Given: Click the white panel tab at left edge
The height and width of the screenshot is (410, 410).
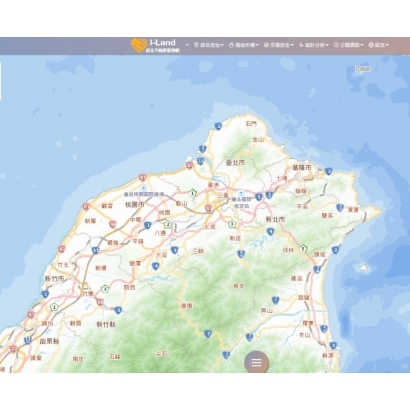Looking at the screenshot, I should coord(1,81).
